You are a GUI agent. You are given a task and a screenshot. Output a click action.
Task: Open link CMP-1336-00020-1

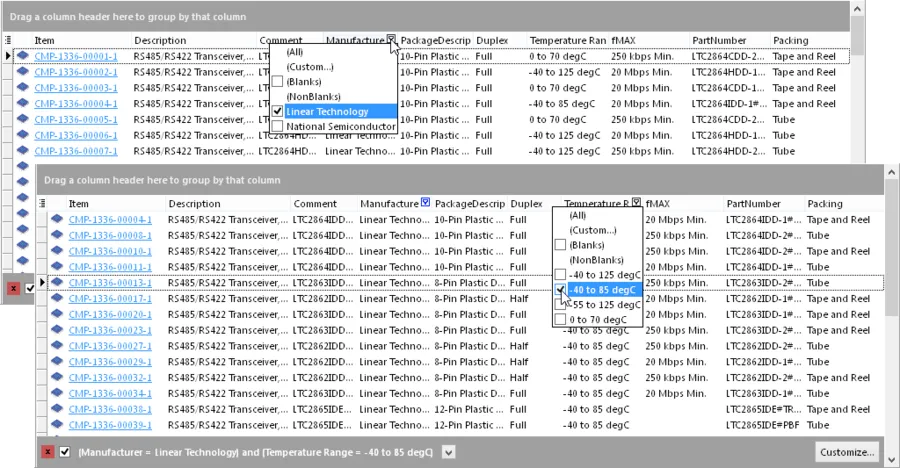[x=110, y=314]
